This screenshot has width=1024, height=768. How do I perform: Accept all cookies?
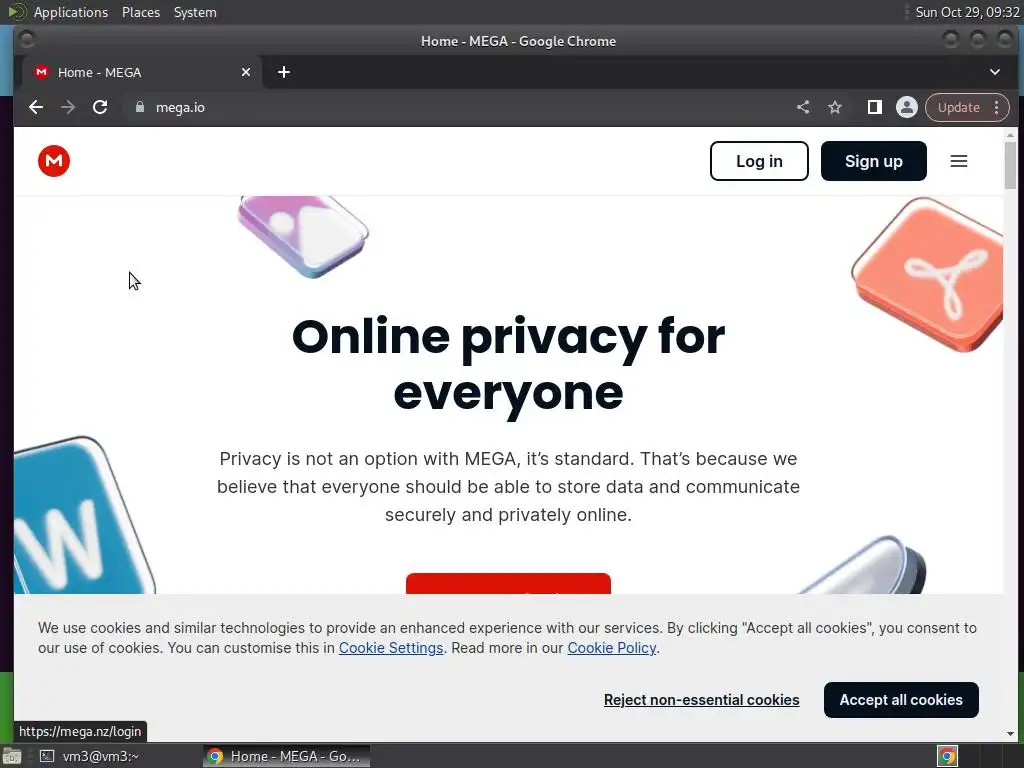point(901,699)
